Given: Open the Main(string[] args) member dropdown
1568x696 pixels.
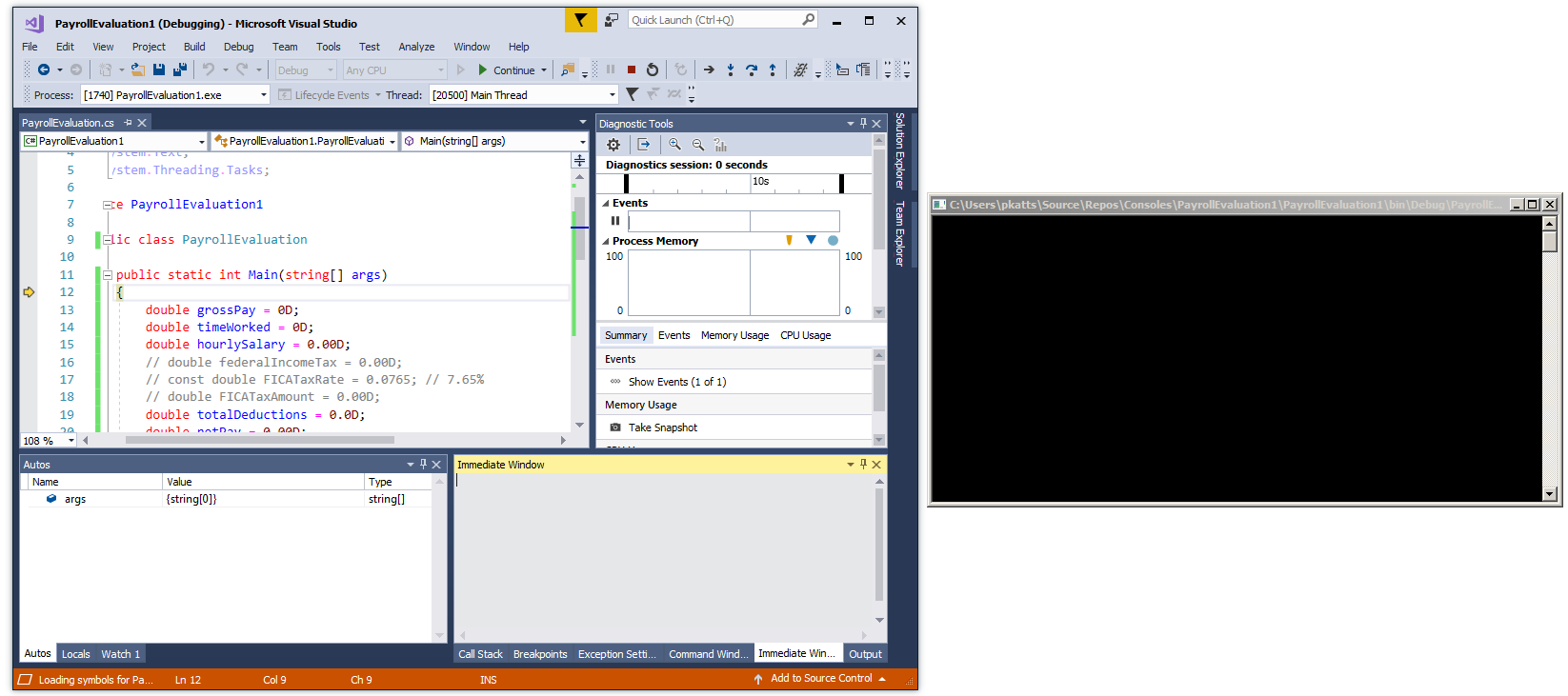Looking at the screenshot, I should pos(582,141).
